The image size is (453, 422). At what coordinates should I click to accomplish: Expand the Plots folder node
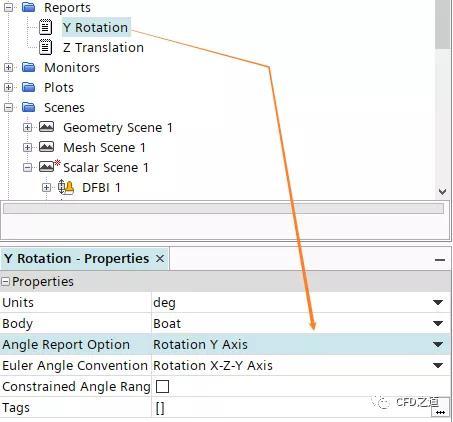click(x=8, y=87)
